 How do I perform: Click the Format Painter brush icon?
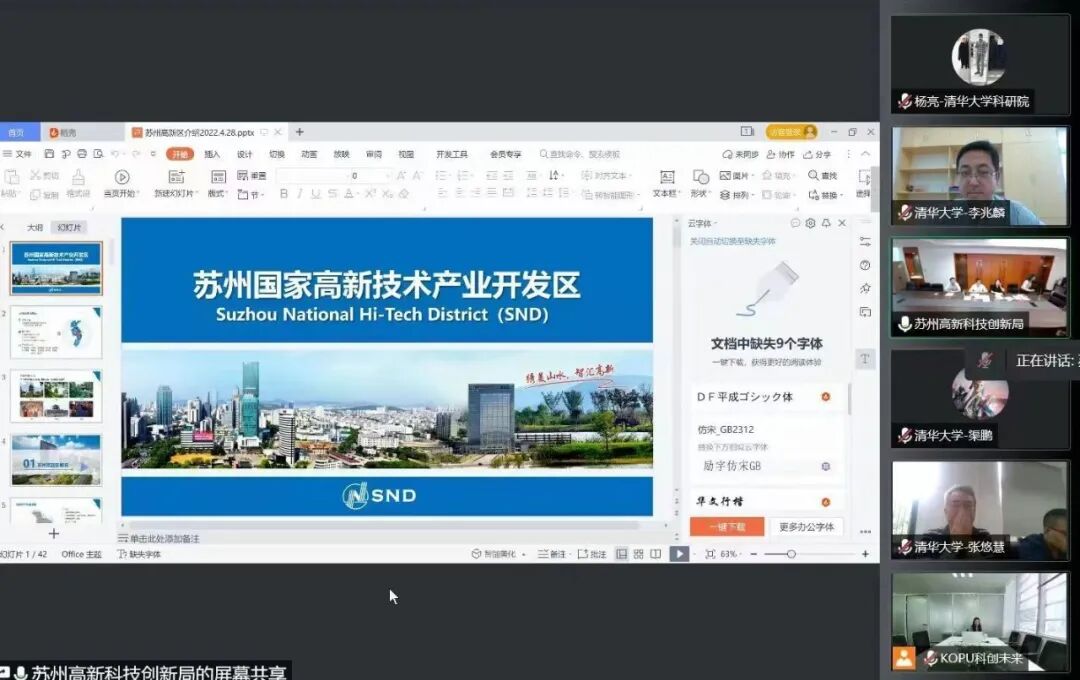(x=79, y=178)
